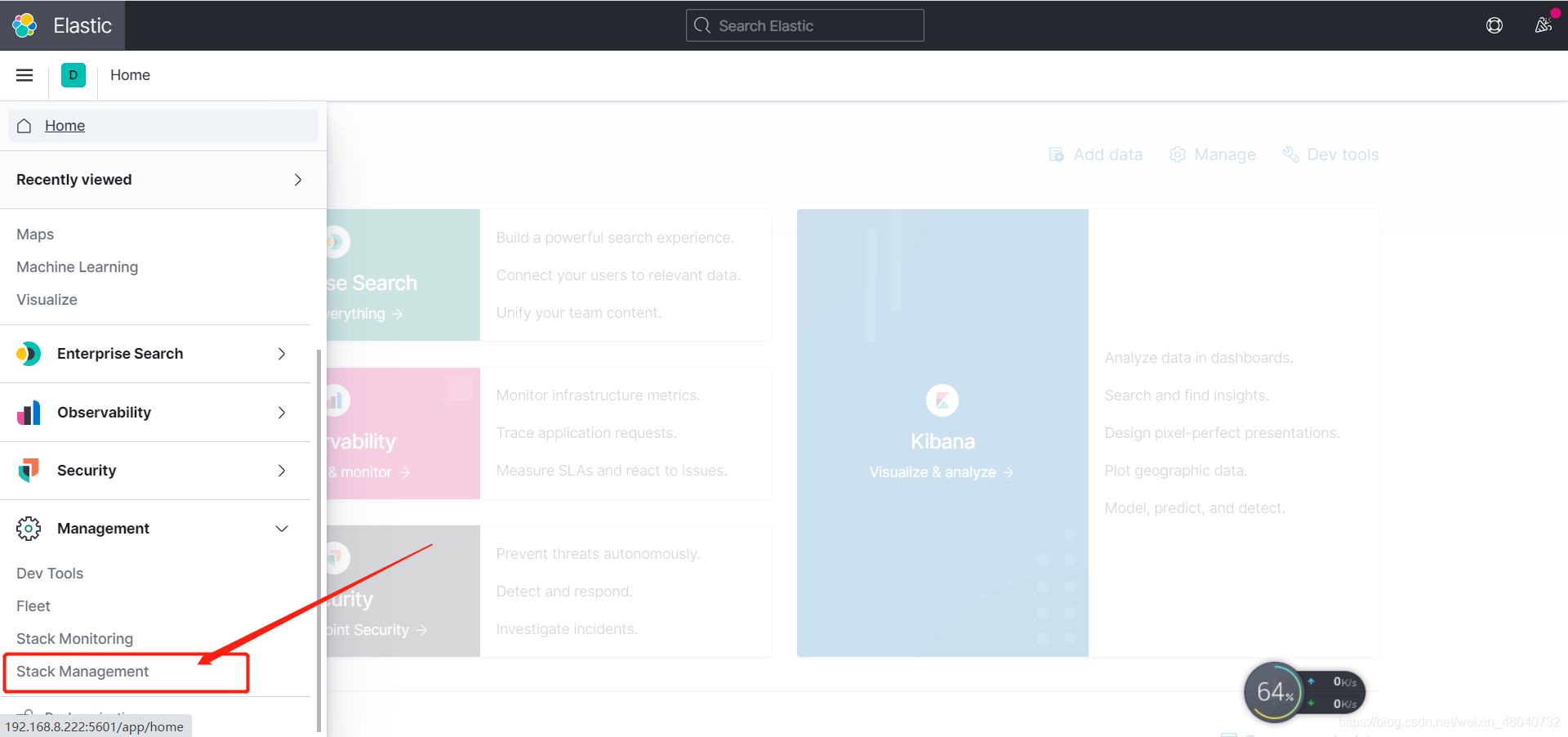The height and width of the screenshot is (737, 1568).
Task: Expand the Enterprise Search group chevron
Action: [x=282, y=354]
